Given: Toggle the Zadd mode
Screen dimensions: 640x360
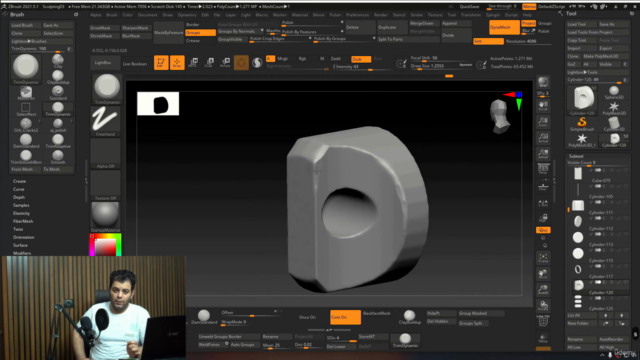Looking at the screenshot, I should click(x=336, y=59).
